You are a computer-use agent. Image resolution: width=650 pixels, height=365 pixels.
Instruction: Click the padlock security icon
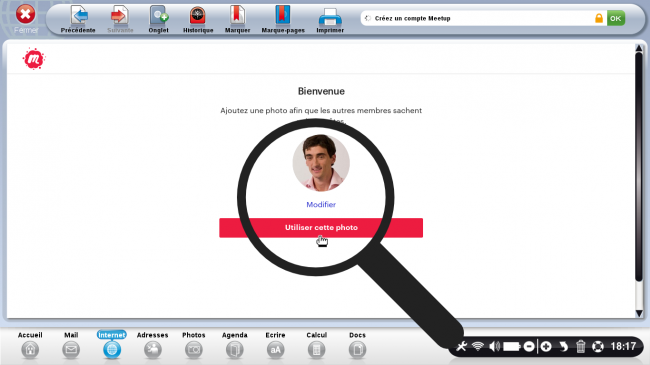[599, 18]
